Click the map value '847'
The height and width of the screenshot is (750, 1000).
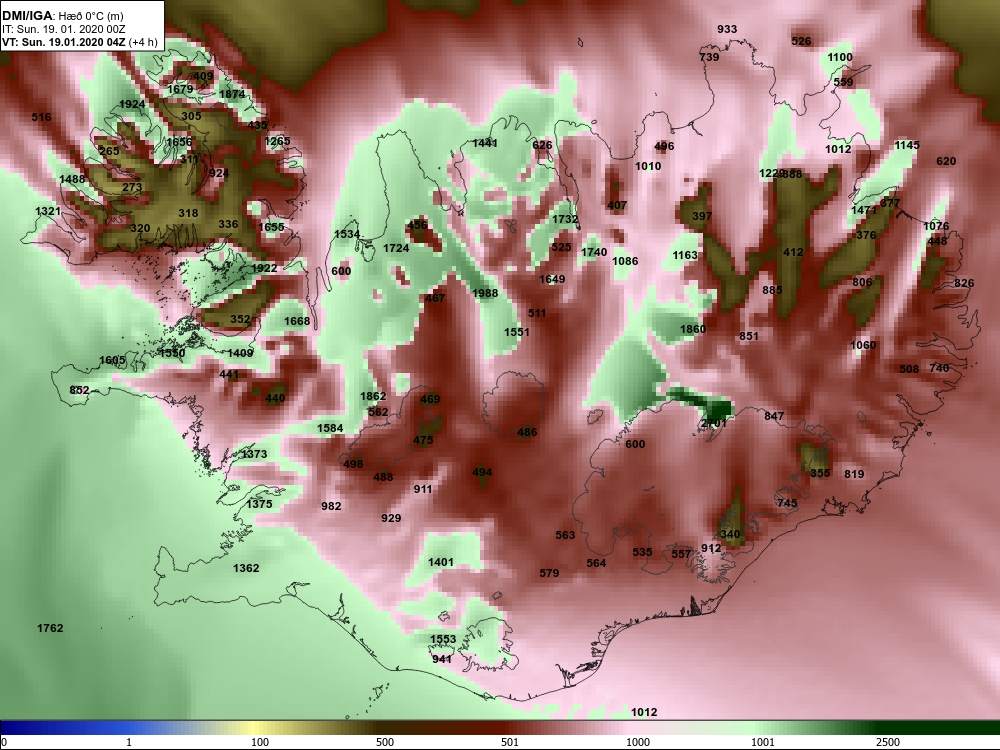774,416
